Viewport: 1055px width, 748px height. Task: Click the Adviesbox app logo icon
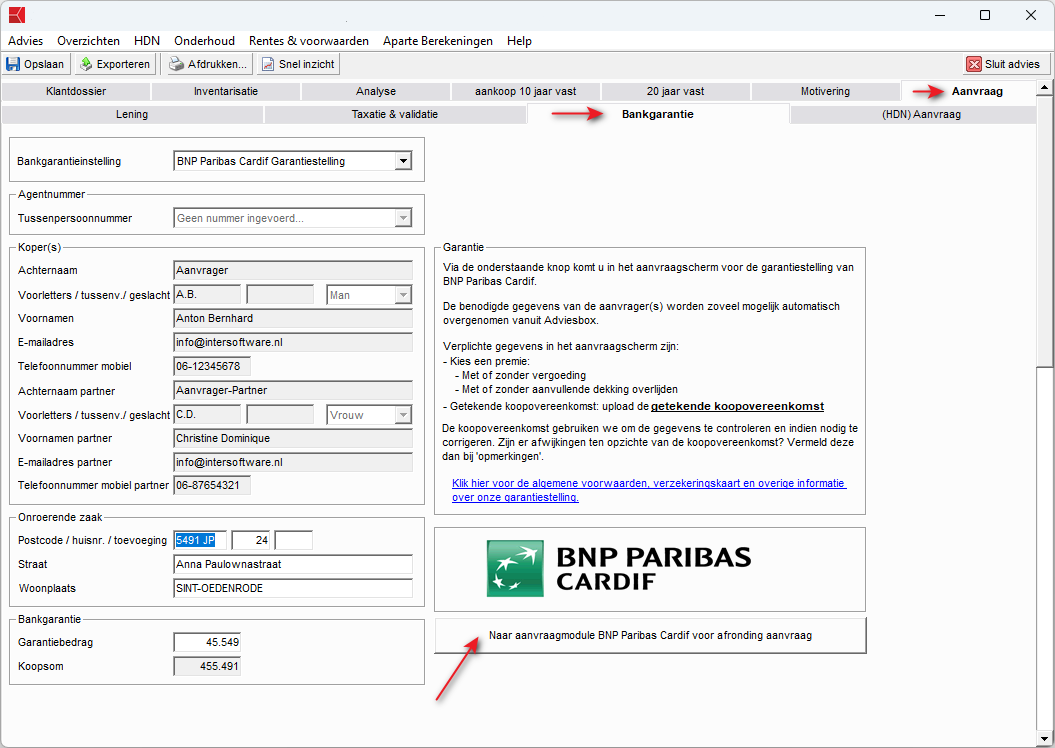coord(17,15)
